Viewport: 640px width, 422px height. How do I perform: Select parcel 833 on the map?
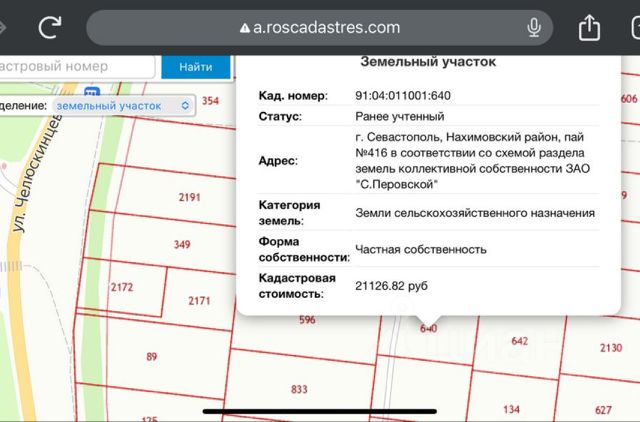[299, 389]
